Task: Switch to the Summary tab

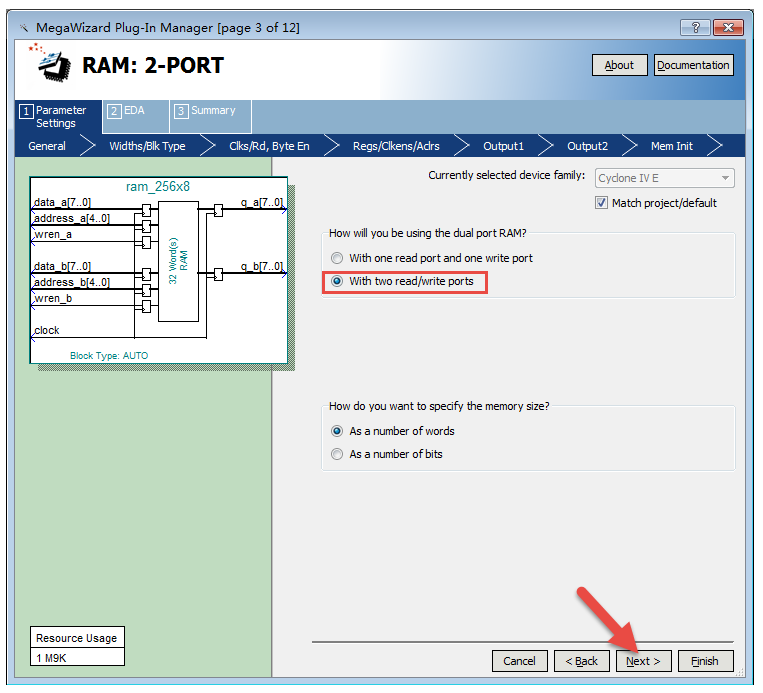Action: tap(210, 117)
